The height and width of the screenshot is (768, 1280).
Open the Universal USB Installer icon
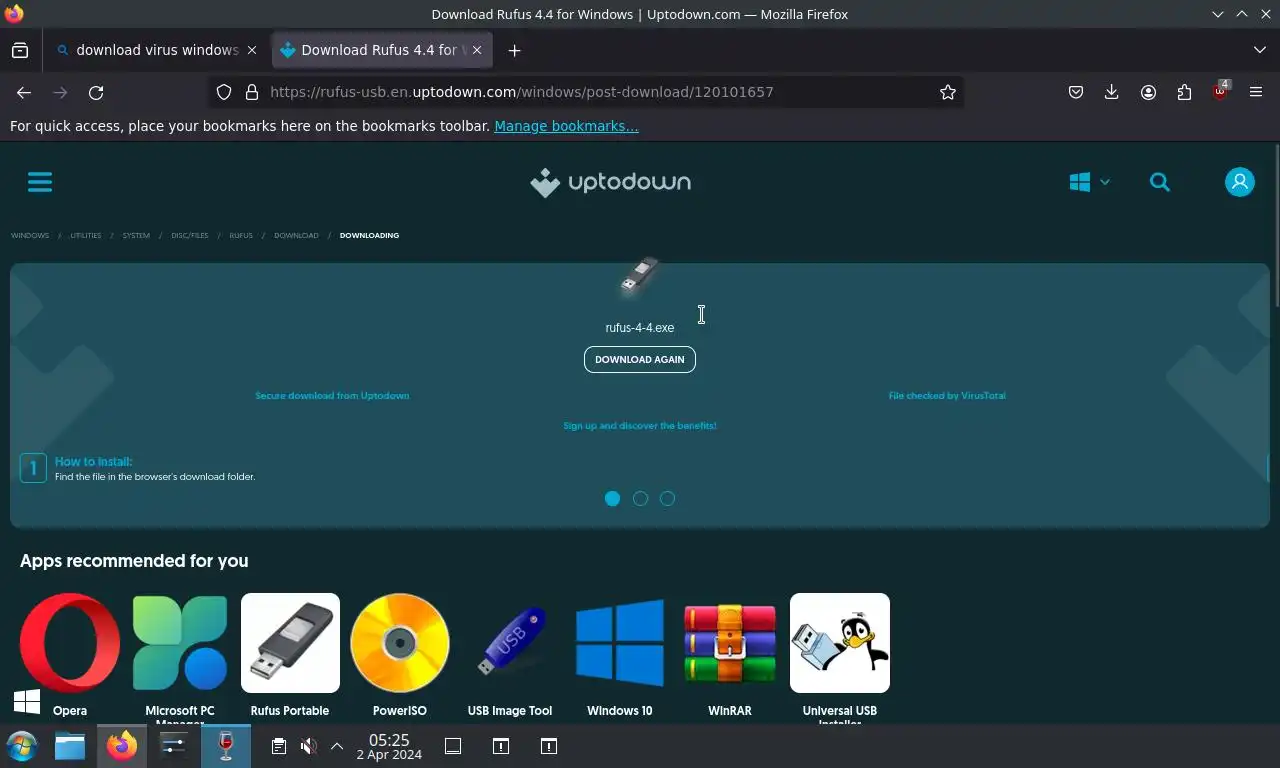coord(840,643)
